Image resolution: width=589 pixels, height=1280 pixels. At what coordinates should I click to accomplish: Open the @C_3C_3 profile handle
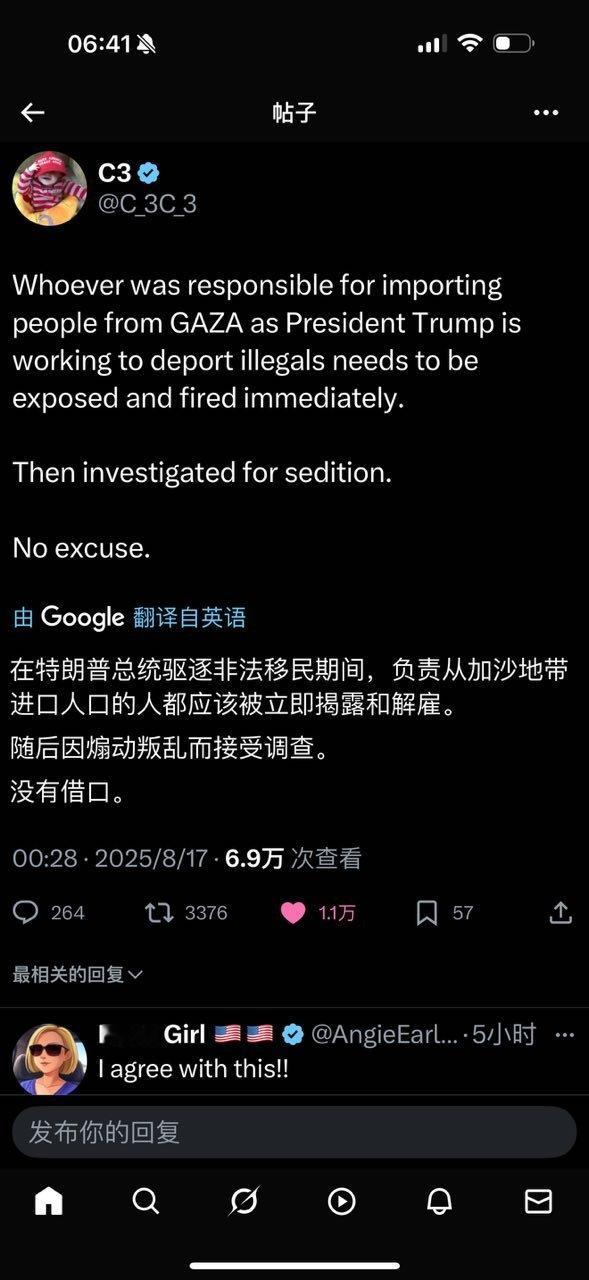(147, 204)
